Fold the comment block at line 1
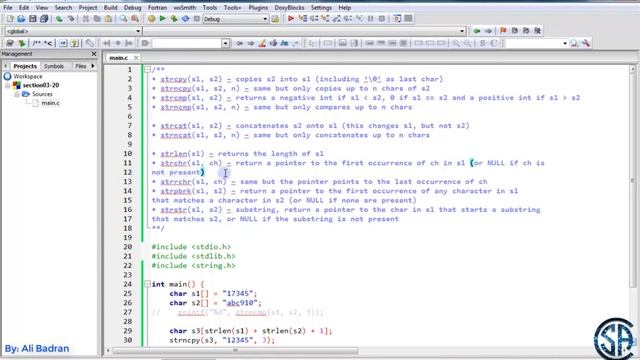The height and width of the screenshot is (360, 640). pos(147,70)
